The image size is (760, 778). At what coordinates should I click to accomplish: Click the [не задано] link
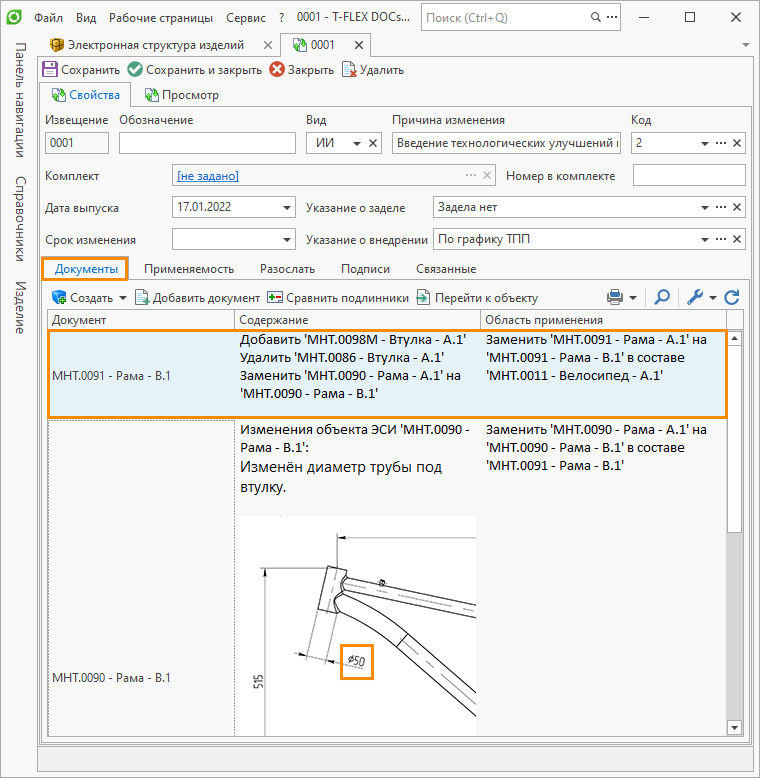pyautogui.click(x=208, y=176)
